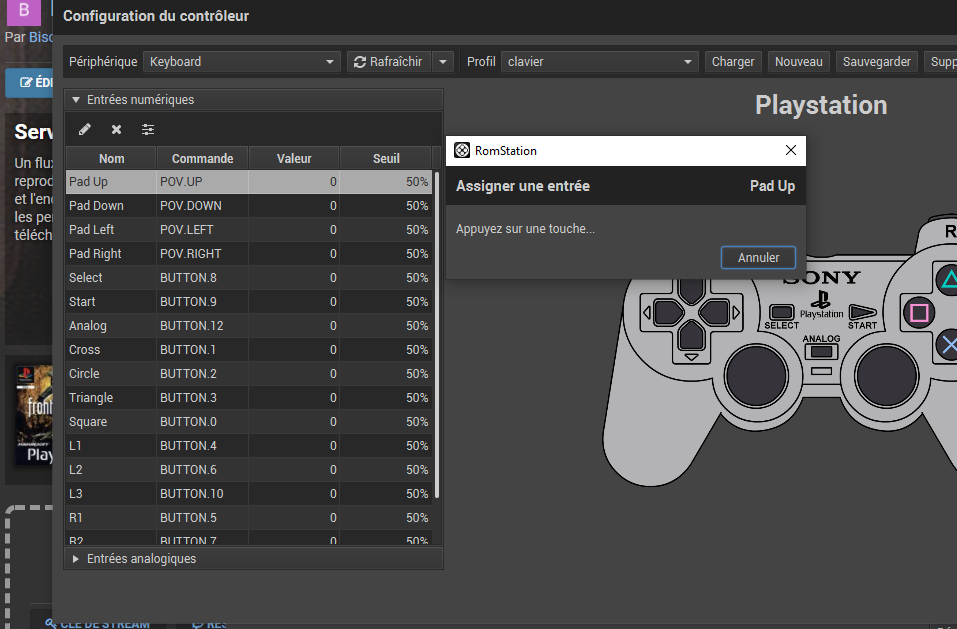Select the Square row
This screenshot has height=629, width=957.
point(248,422)
